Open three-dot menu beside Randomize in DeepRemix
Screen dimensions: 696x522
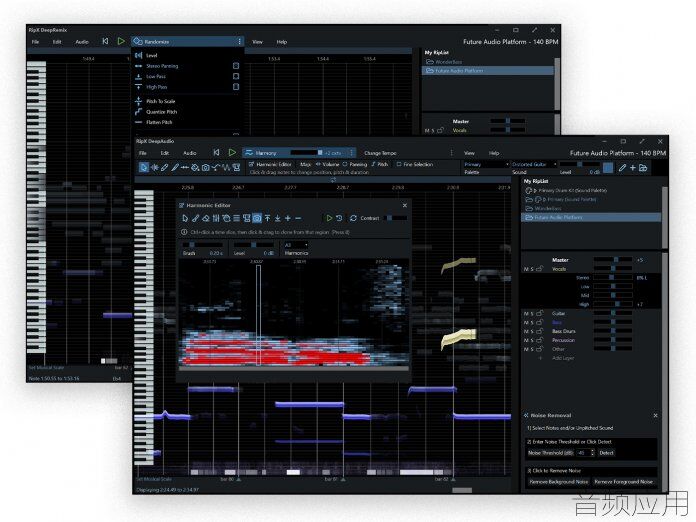coord(240,41)
